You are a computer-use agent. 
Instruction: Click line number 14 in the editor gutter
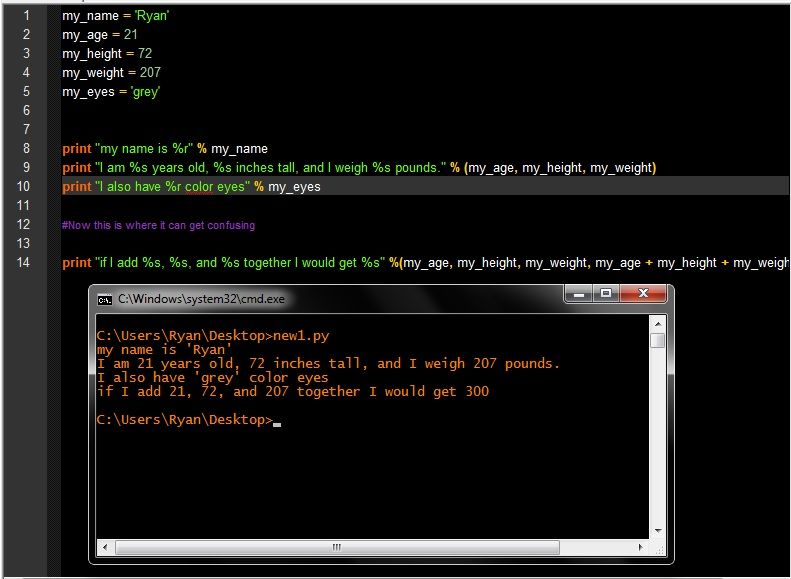pyautogui.click(x=26, y=263)
